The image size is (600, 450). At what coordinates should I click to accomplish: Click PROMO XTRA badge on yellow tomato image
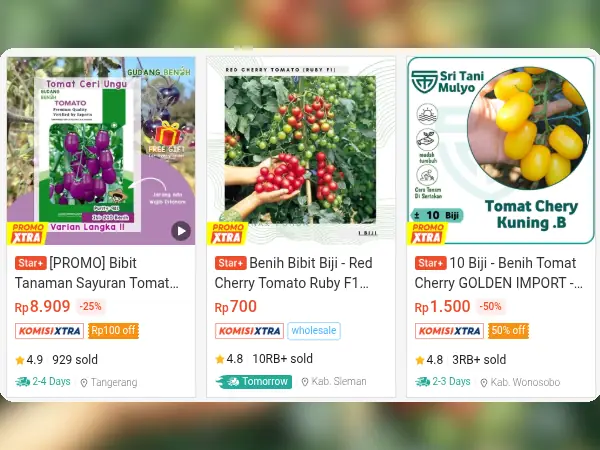pos(427,233)
